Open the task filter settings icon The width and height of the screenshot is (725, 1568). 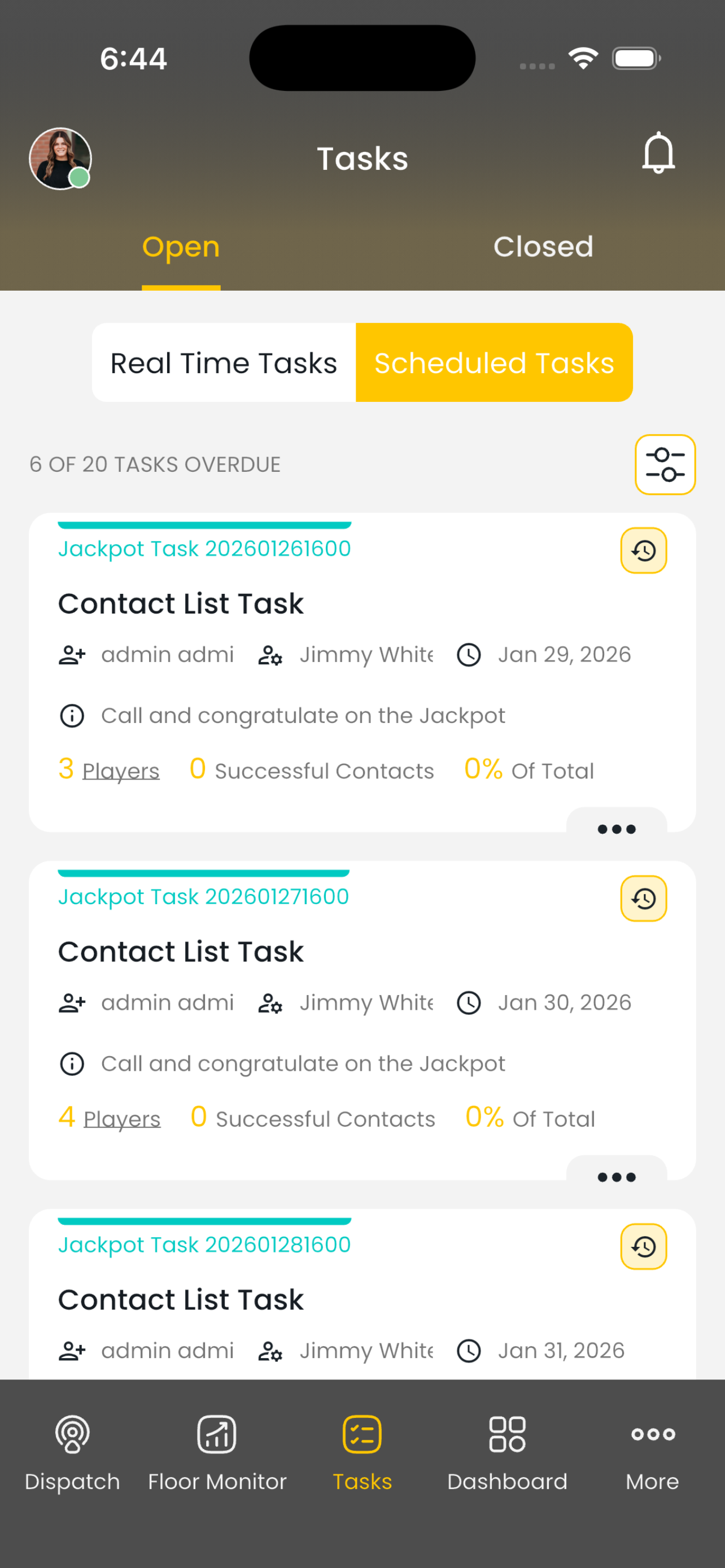pyautogui.click(x=665, y=465)
